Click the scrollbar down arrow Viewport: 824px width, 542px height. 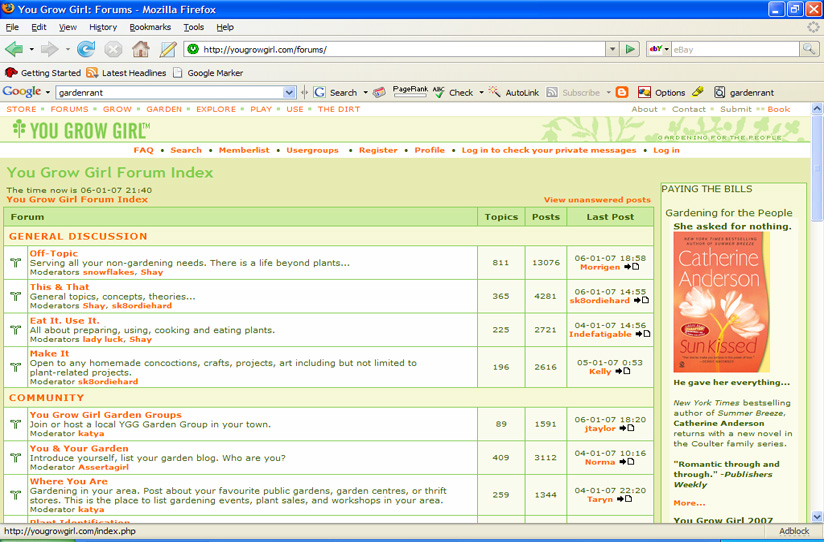point(817,517)
